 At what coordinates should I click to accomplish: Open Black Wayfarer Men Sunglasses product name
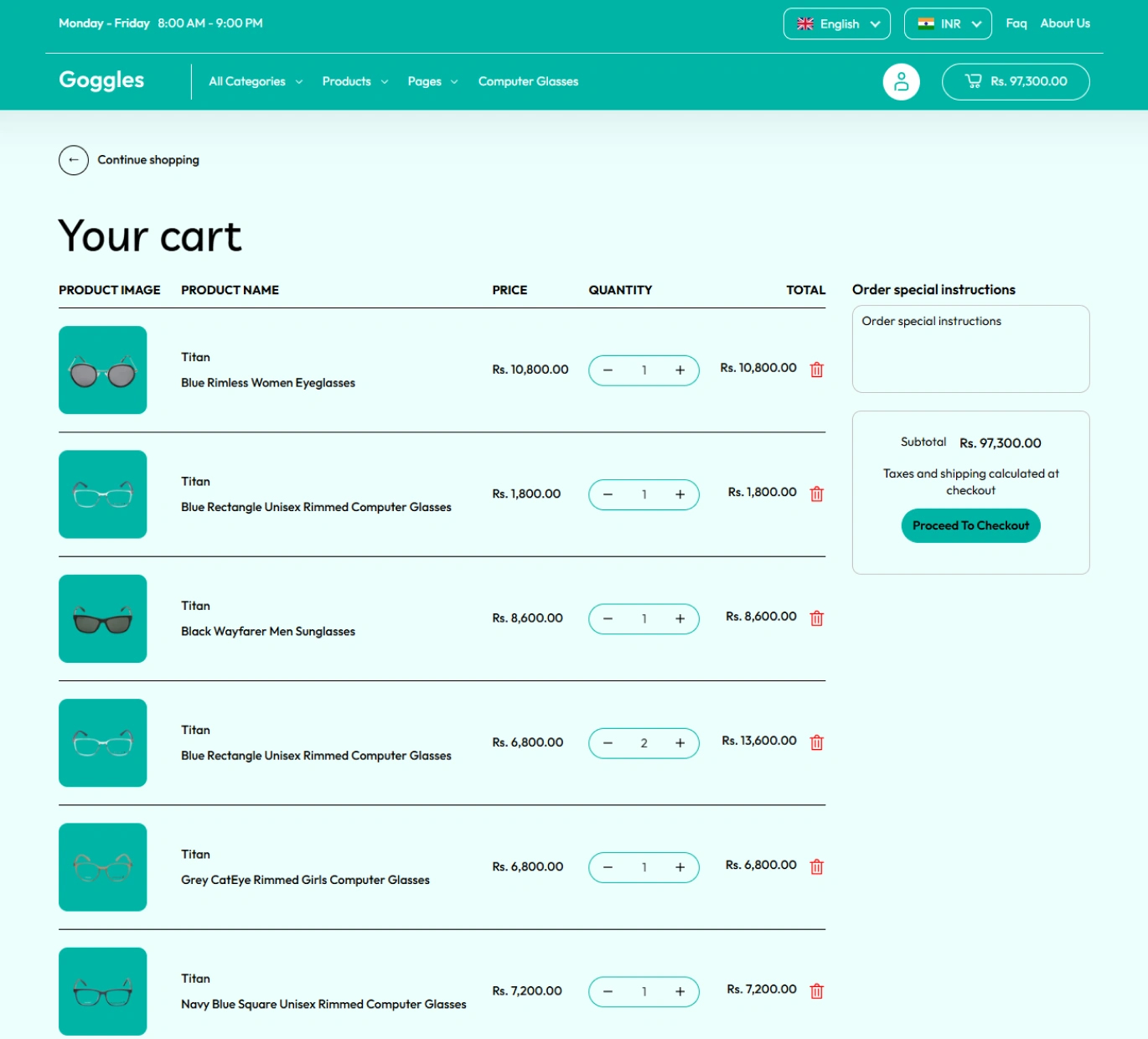click(x=268, y=632)
